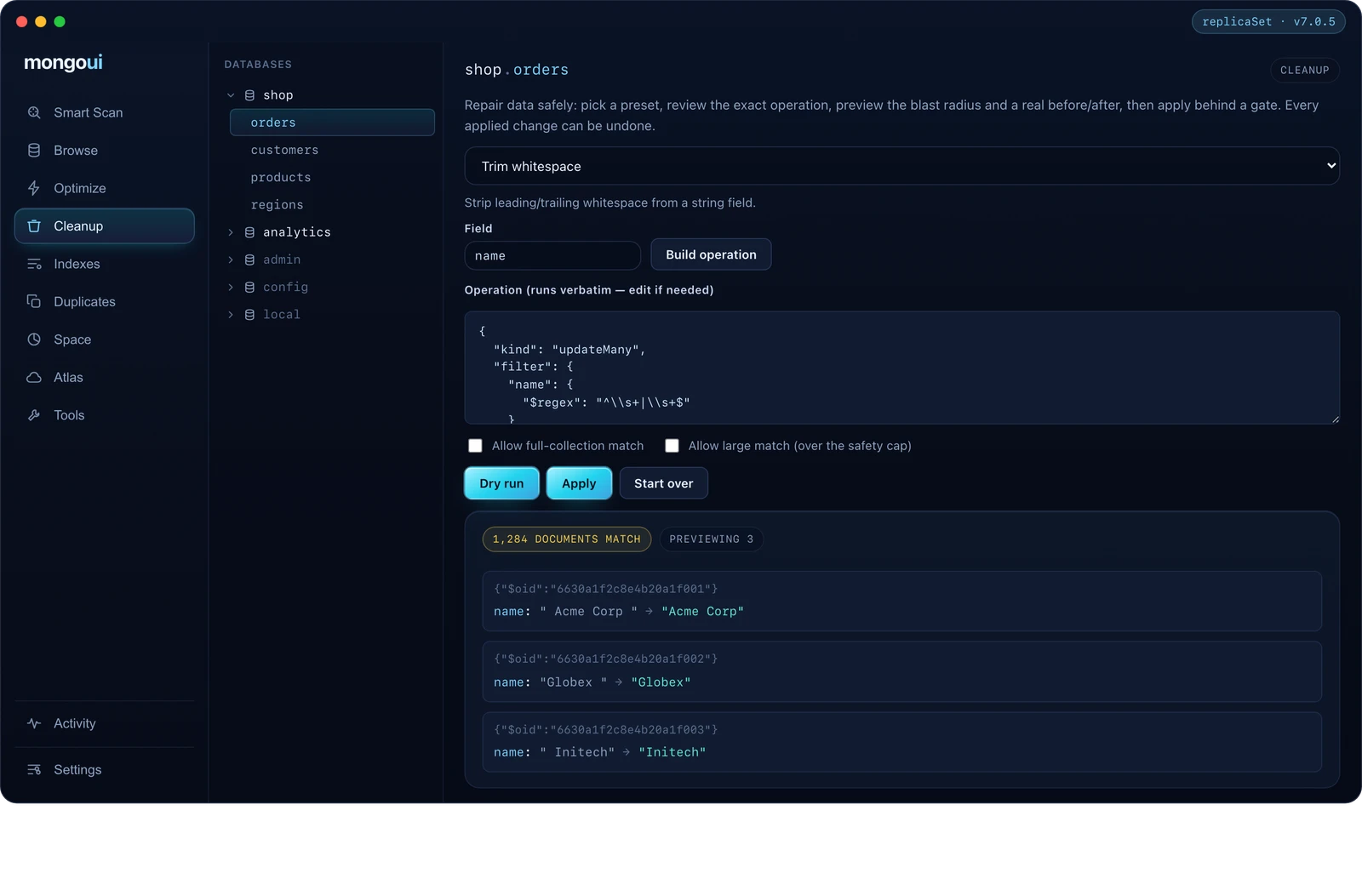Click the Initech preview row

[x=901, y=742]
